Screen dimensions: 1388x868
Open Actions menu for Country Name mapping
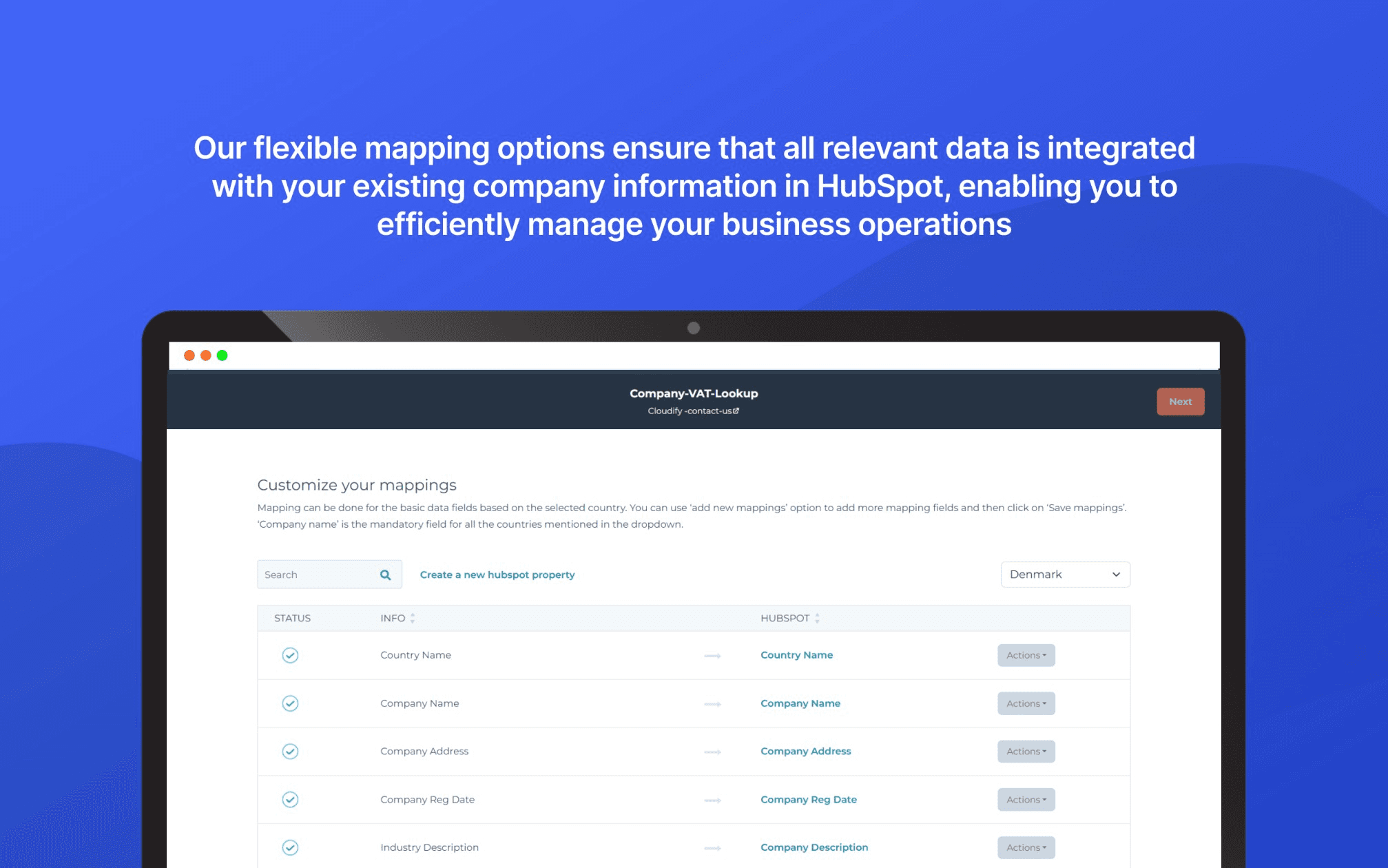click(1026, 655)
